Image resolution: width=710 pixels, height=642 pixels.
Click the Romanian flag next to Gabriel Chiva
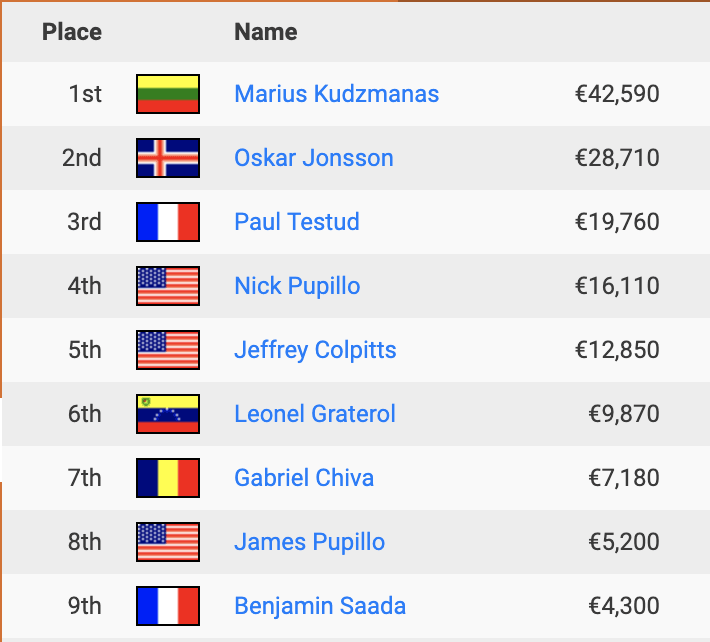(x=168, y=478)
